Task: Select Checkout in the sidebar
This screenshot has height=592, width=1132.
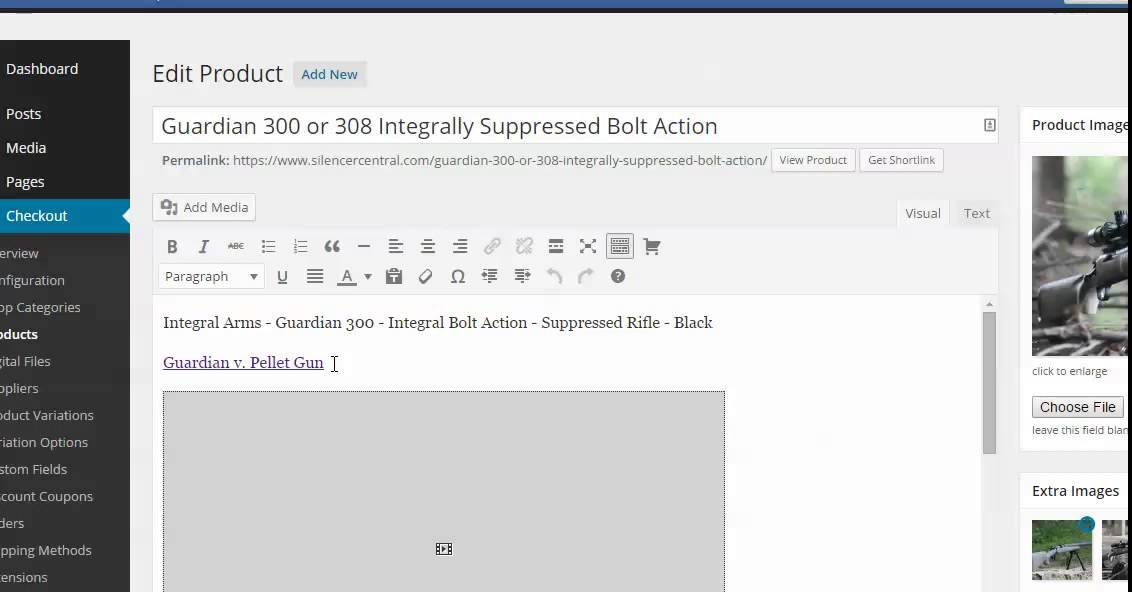Action: tap(65, 216)
